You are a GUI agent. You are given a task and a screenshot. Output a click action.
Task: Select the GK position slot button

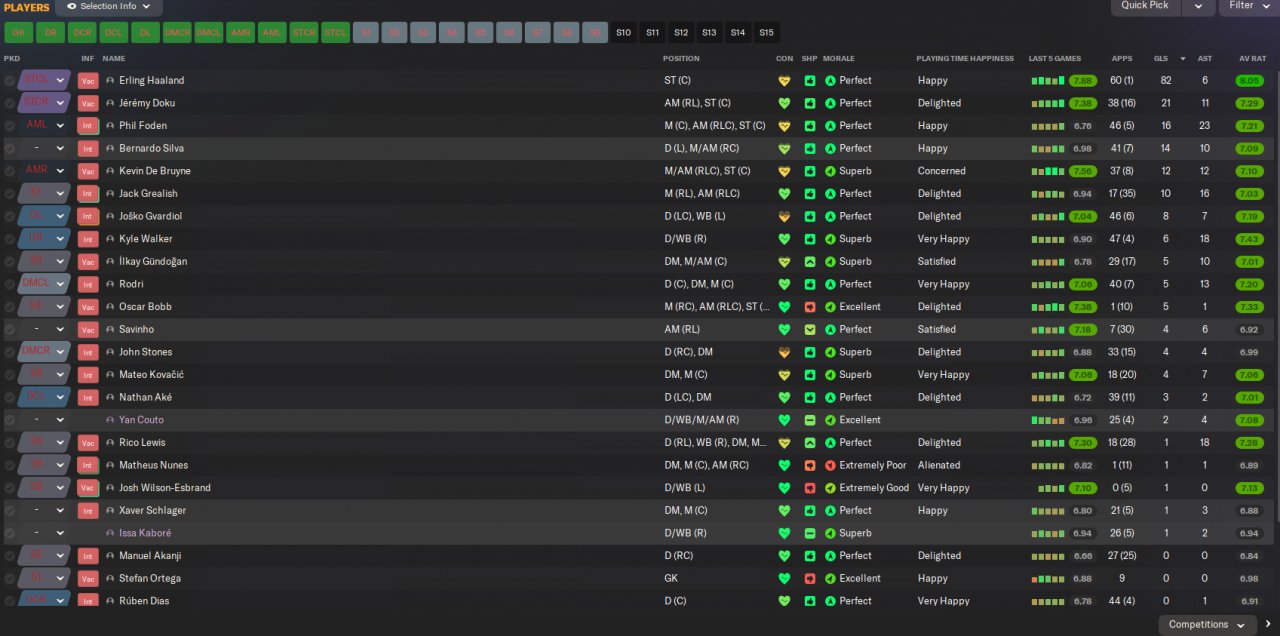pyautogui.click(x=18, y=32)
